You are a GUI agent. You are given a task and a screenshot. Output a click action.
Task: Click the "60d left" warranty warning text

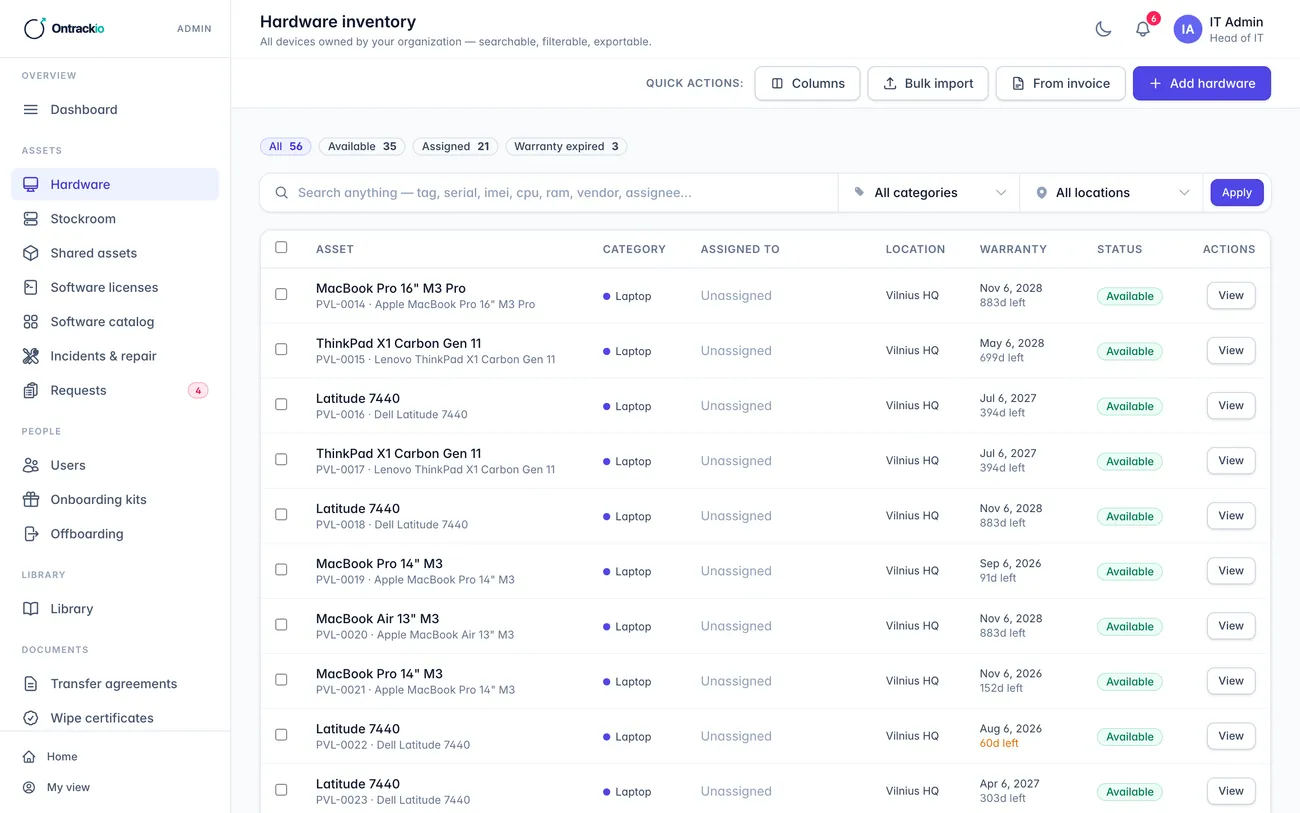pos(999,743)
